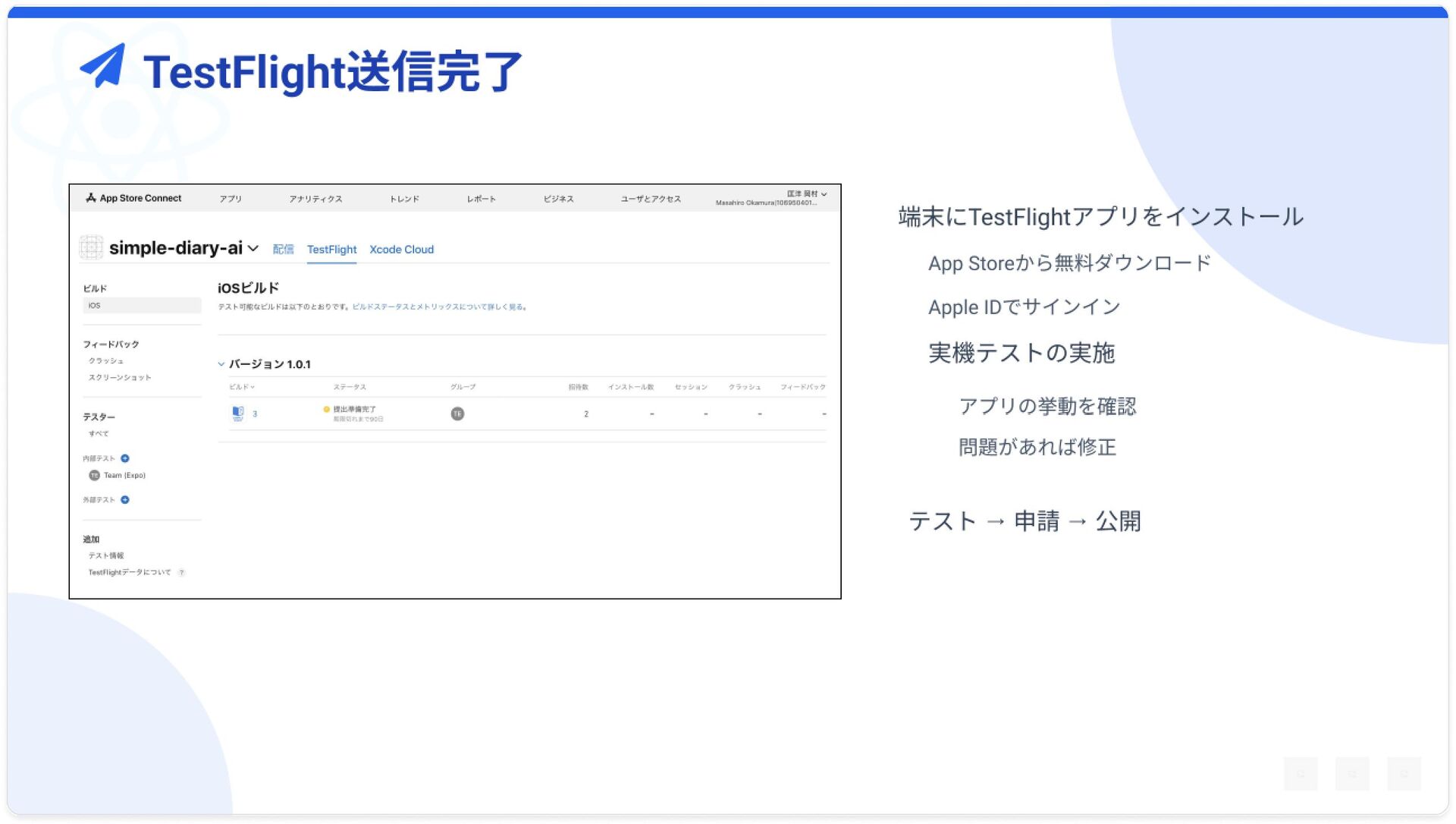This screenshot has width=1456, height=824.
Task: Click the 外部テスト label in sidebar
Action: (x=99, y=500)
